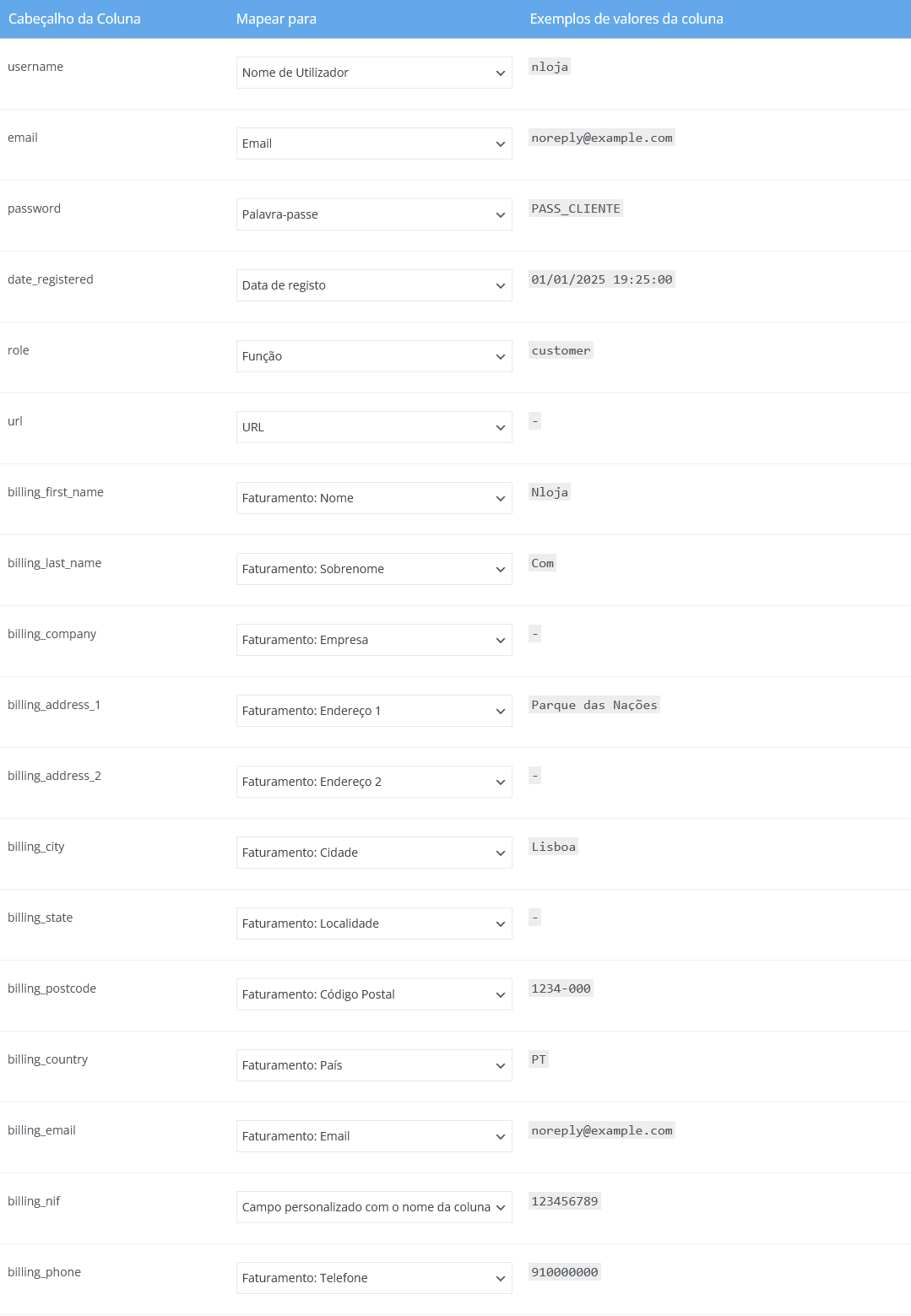Expand the Faturamento: Sobrenome dropdown
The height and width of the screenshot is (1316, 911).
click(x=374, y=569)
